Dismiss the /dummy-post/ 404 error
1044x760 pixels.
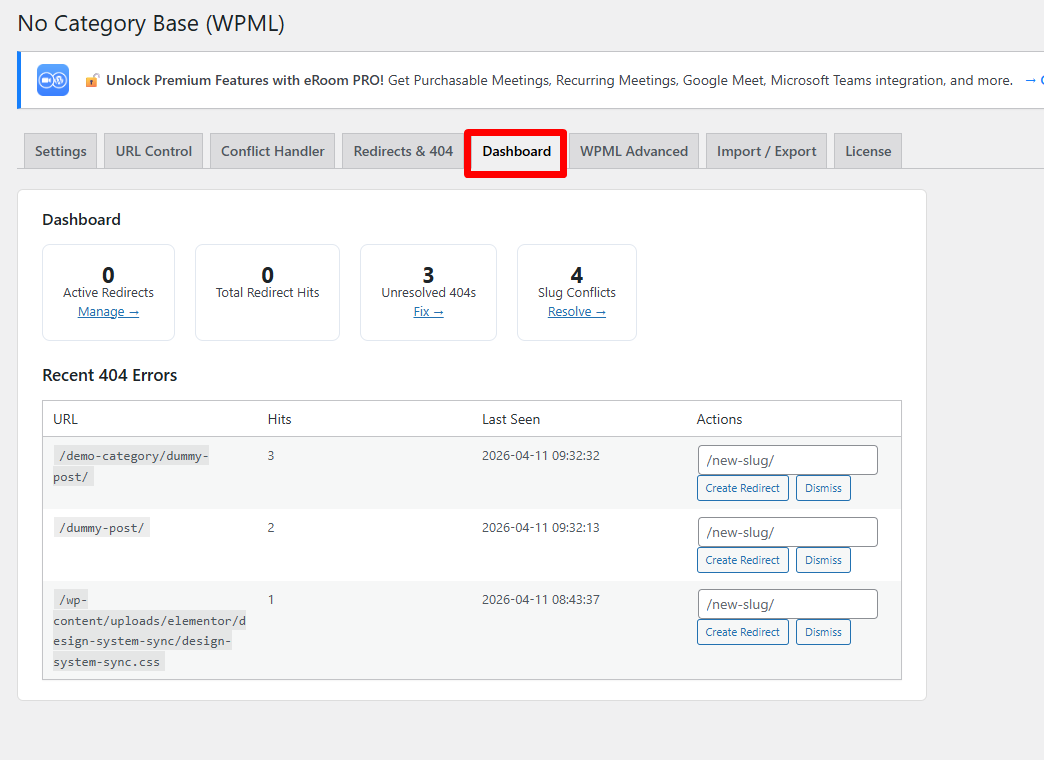coord(823,560)
